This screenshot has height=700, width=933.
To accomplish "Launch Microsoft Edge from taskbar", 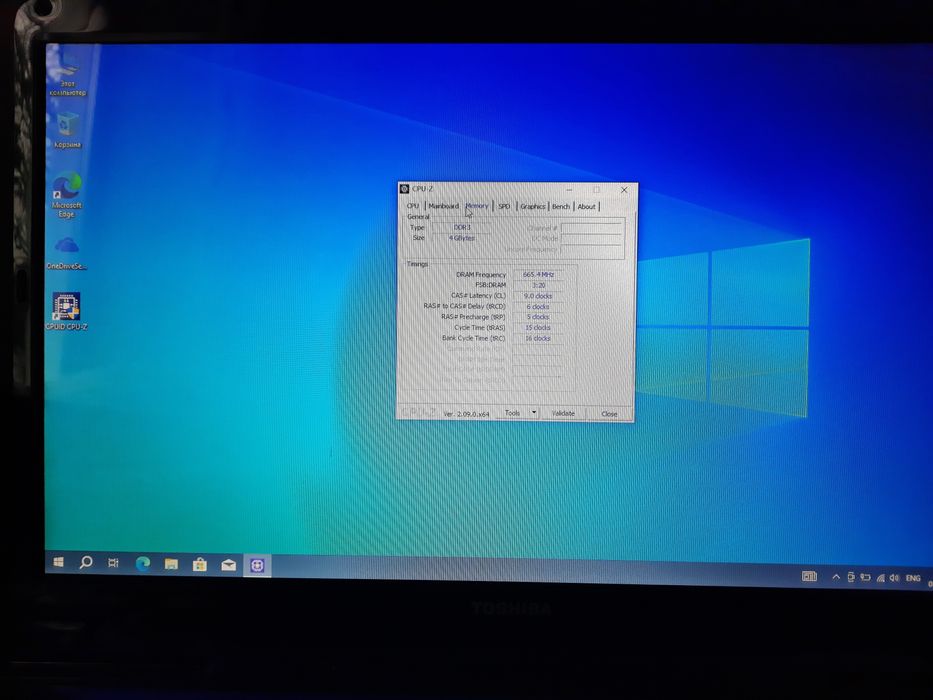I will point(142,563).
